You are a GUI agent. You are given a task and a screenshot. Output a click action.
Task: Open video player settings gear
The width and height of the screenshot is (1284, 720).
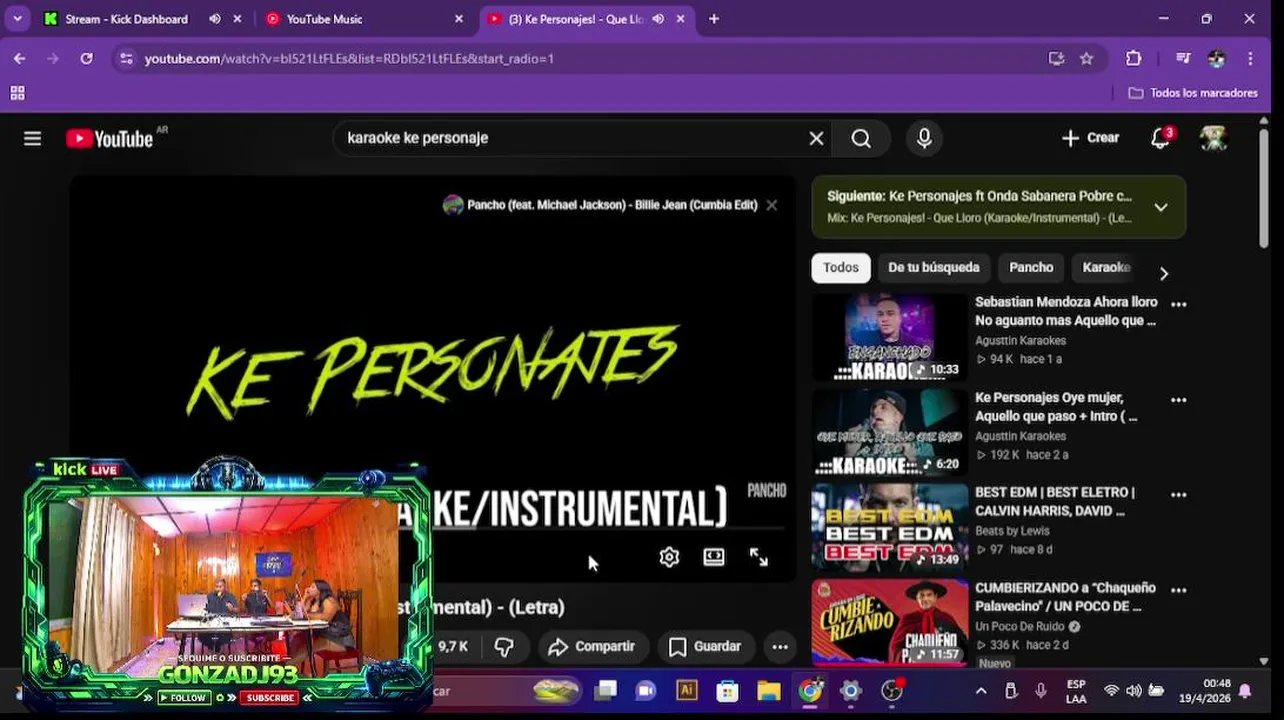click(x=669, y=557)
